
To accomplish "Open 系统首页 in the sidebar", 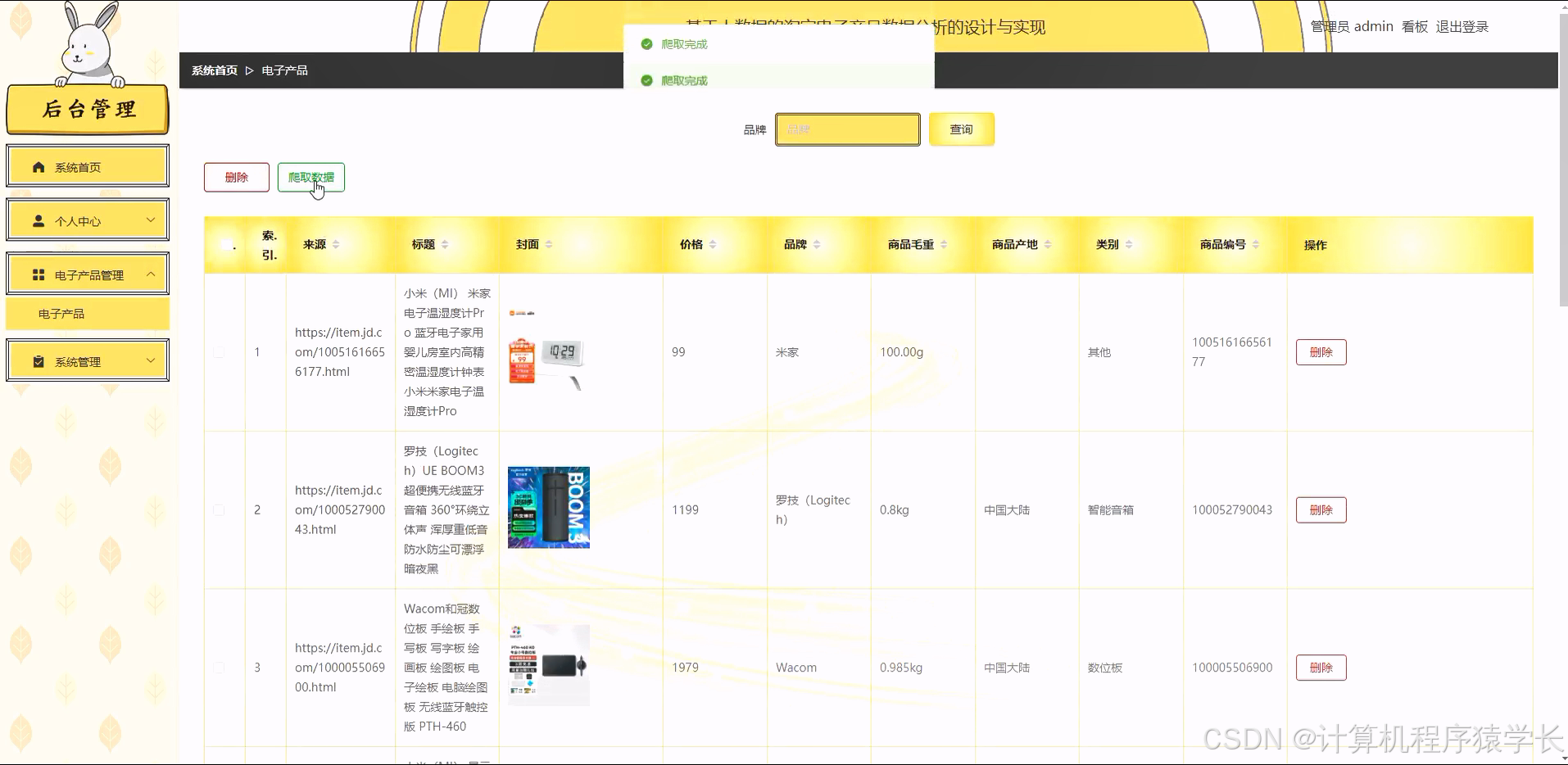I will pos(88,166).
